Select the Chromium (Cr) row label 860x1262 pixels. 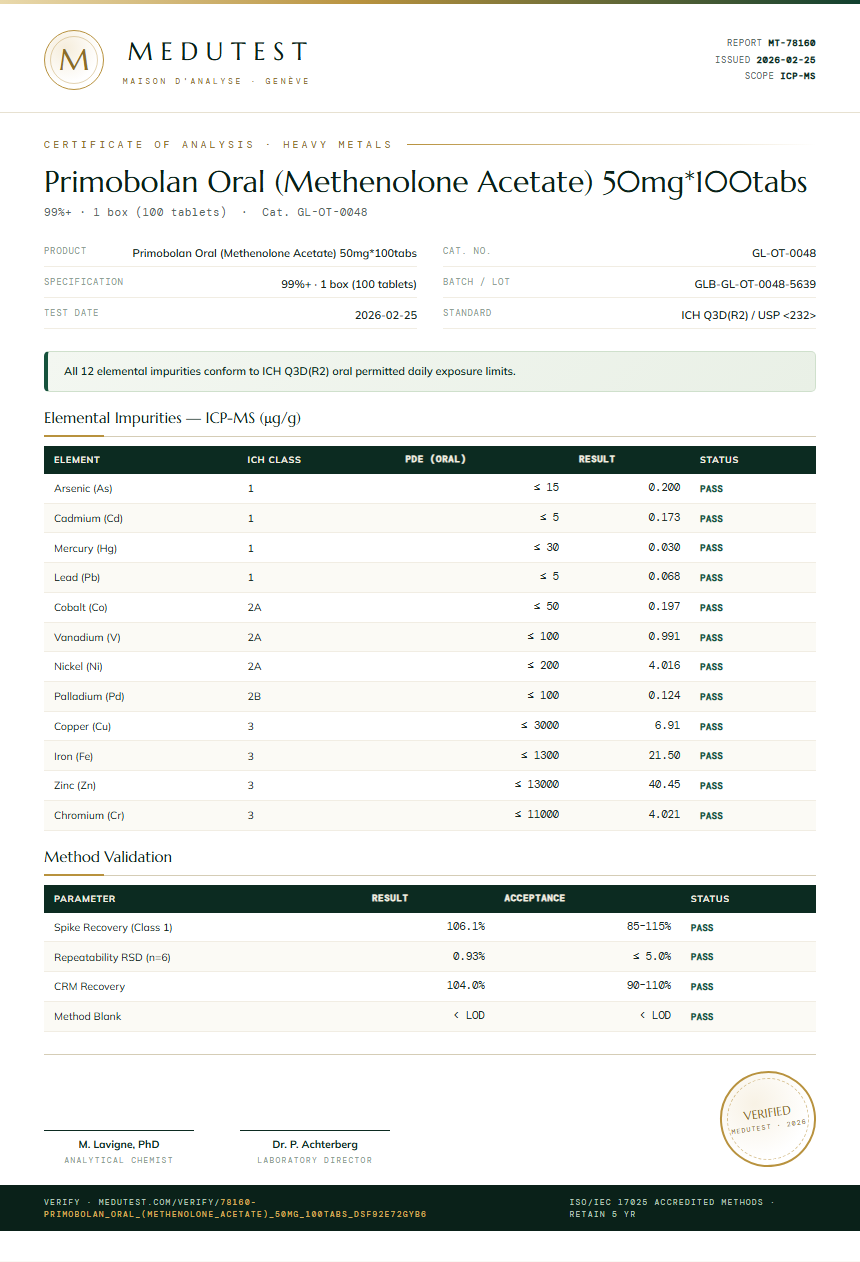coord(89,815)
